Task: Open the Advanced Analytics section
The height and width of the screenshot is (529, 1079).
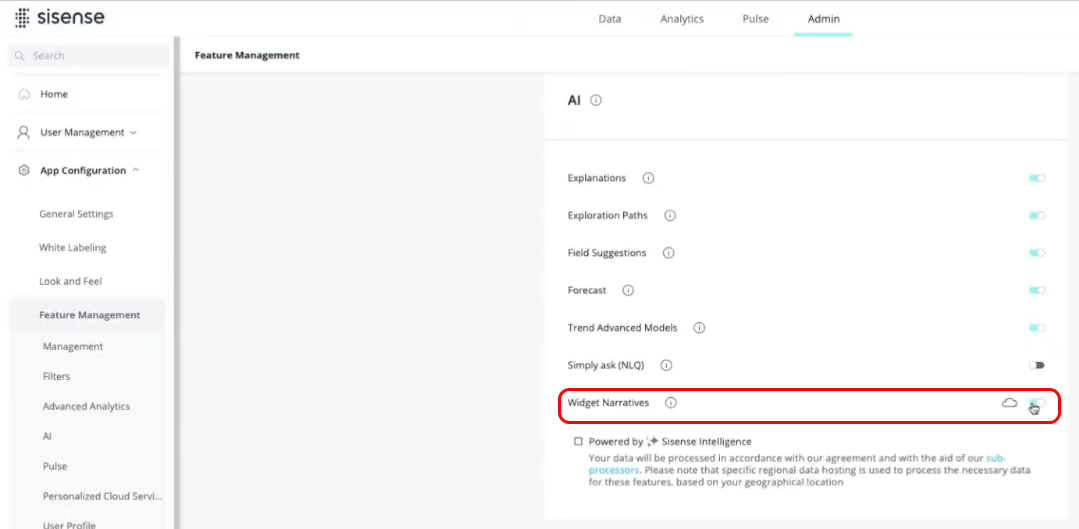Action: [x=86, y=407]
